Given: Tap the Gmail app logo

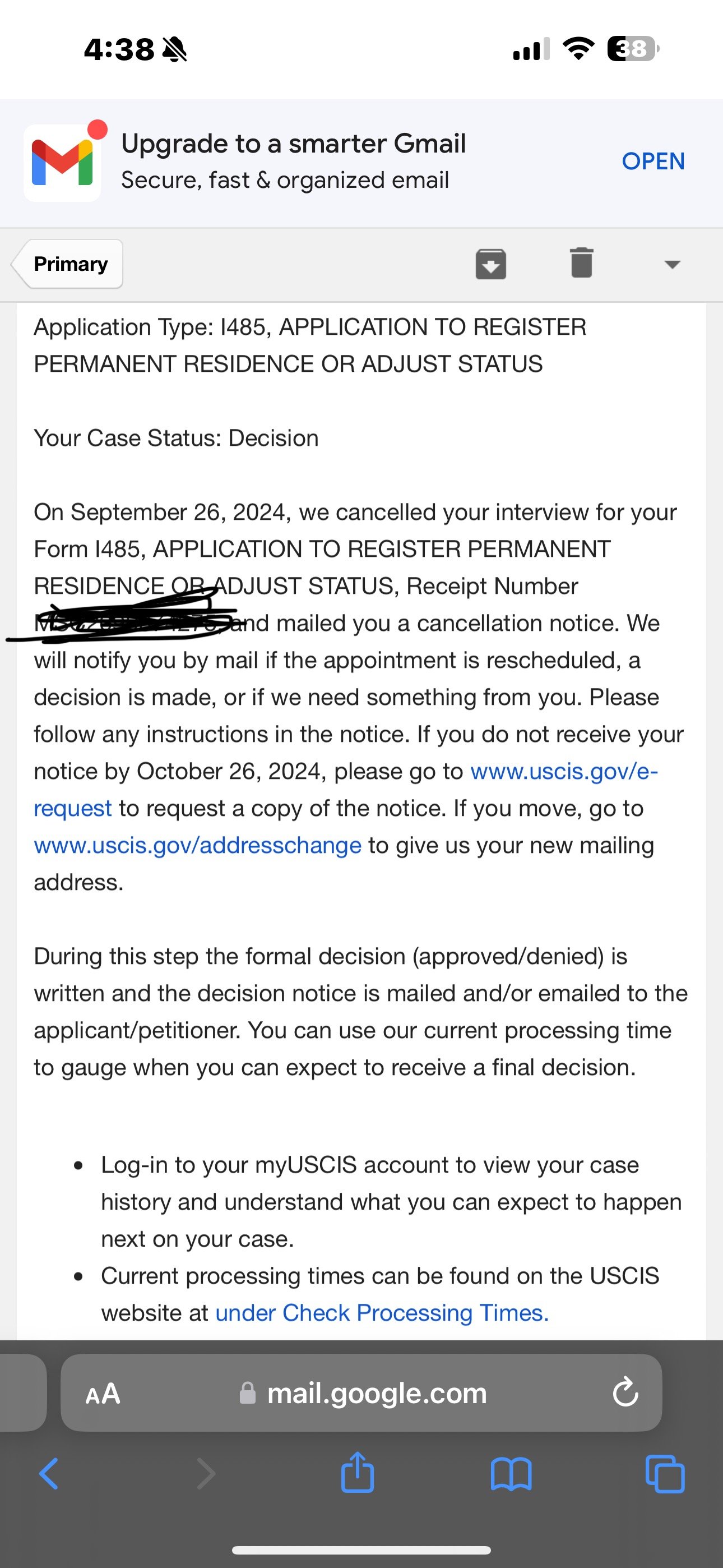Looking at the screenshot, I should [62, 163].
